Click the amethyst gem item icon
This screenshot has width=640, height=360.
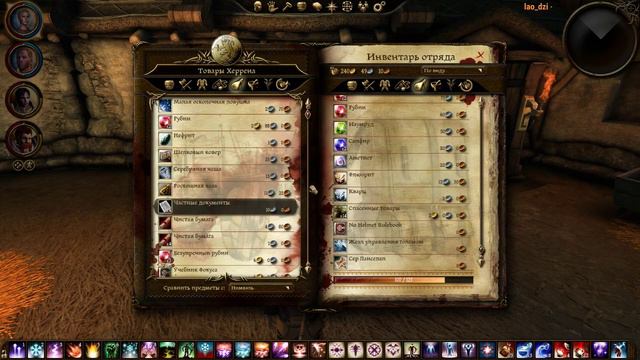(340, 161)
